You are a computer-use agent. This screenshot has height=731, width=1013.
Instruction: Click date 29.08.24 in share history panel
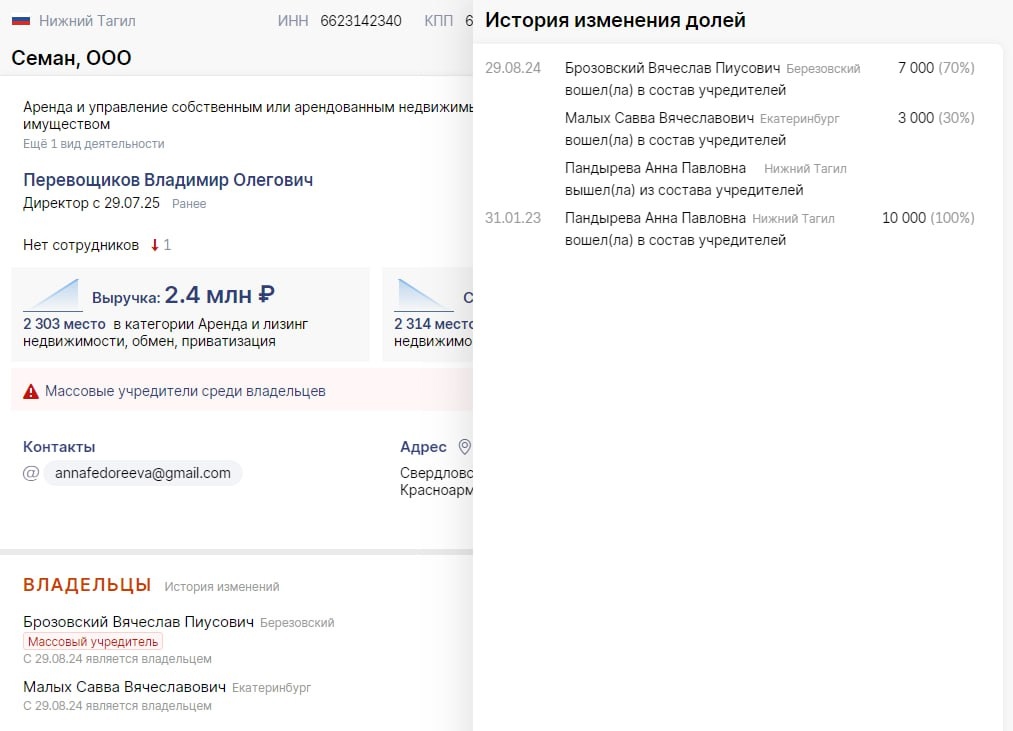tap(514, 68)
